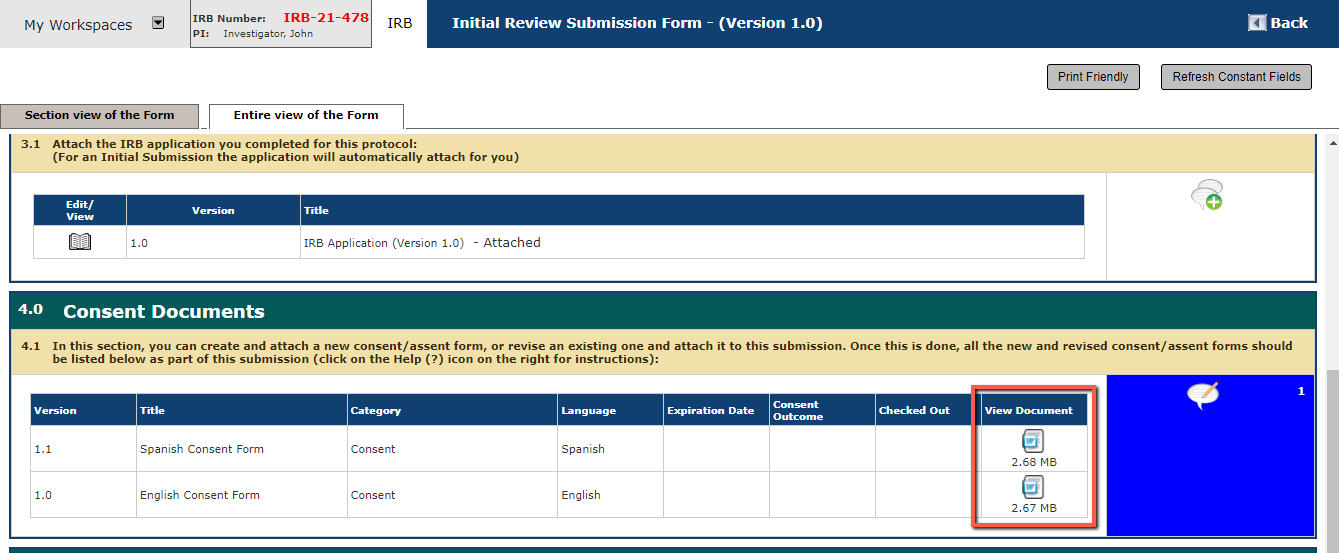Click the Checked Out column header

click(927, 410)
